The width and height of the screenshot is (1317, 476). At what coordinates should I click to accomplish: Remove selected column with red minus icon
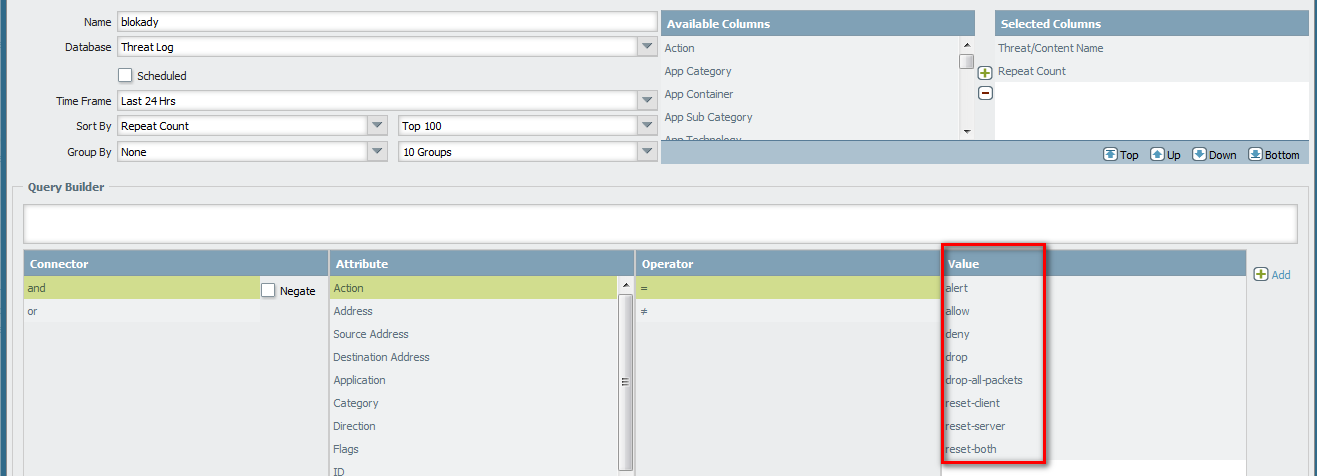985,93
